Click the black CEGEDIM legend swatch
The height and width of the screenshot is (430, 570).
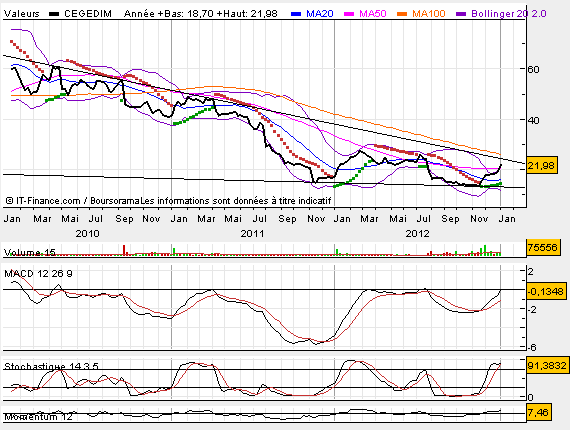[x=54, y=14]
